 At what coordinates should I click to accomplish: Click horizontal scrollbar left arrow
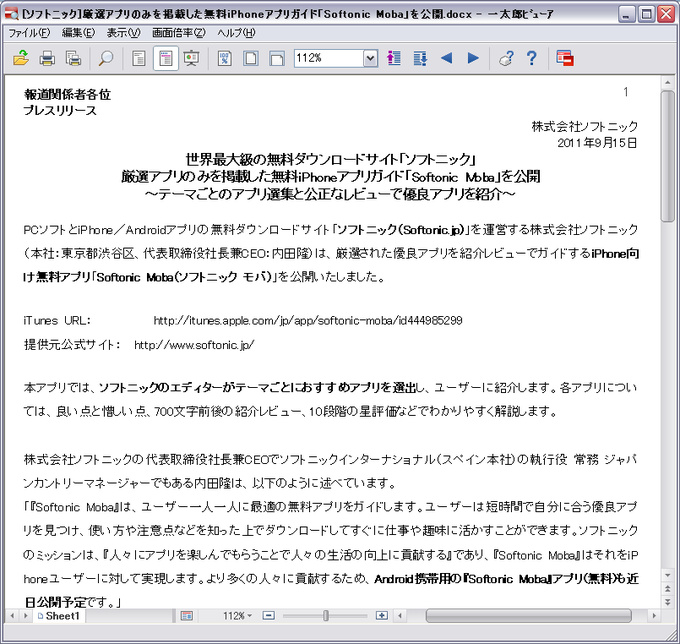[400, 616]
